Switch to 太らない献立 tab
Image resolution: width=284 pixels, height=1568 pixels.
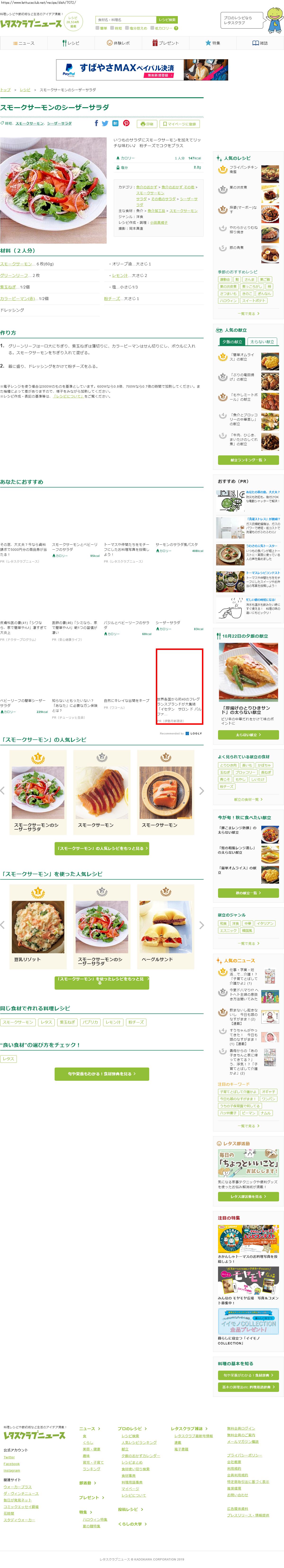pos(262,341)
